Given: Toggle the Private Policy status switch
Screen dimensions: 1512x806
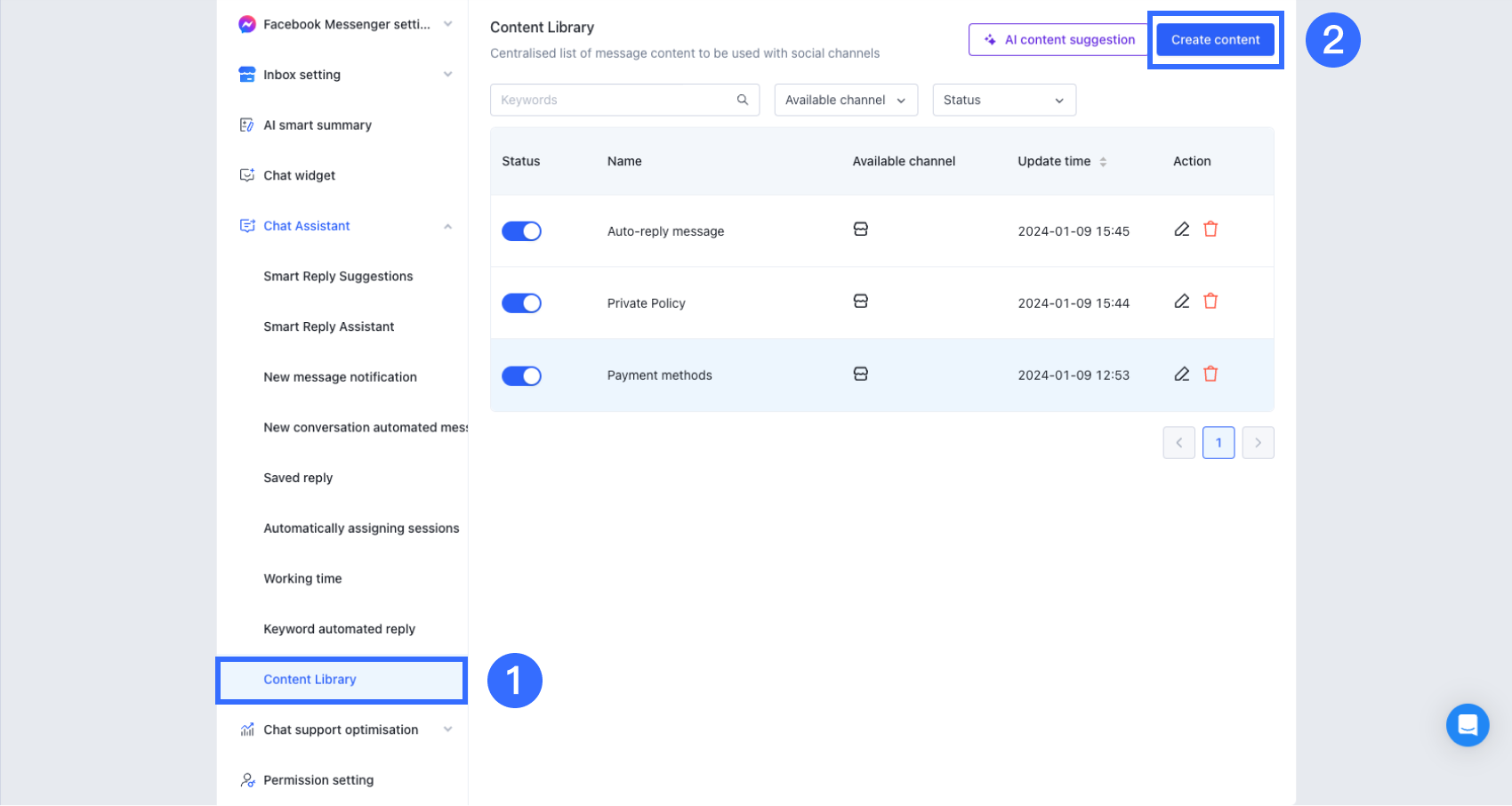Looking at the screenshot, I should (x=521, y=303).
